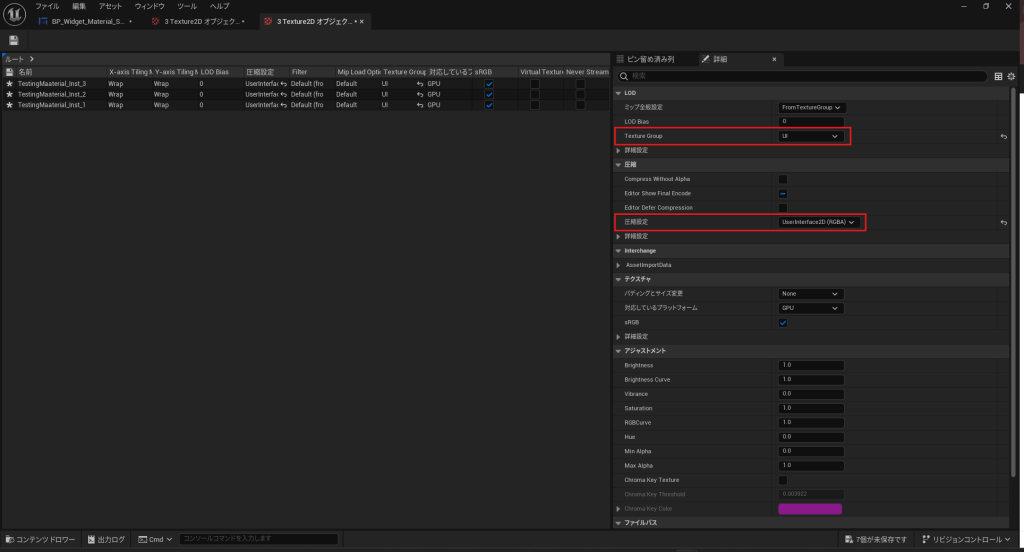Enable Compress Without Alpha checkbox

[x=783, y=179]
